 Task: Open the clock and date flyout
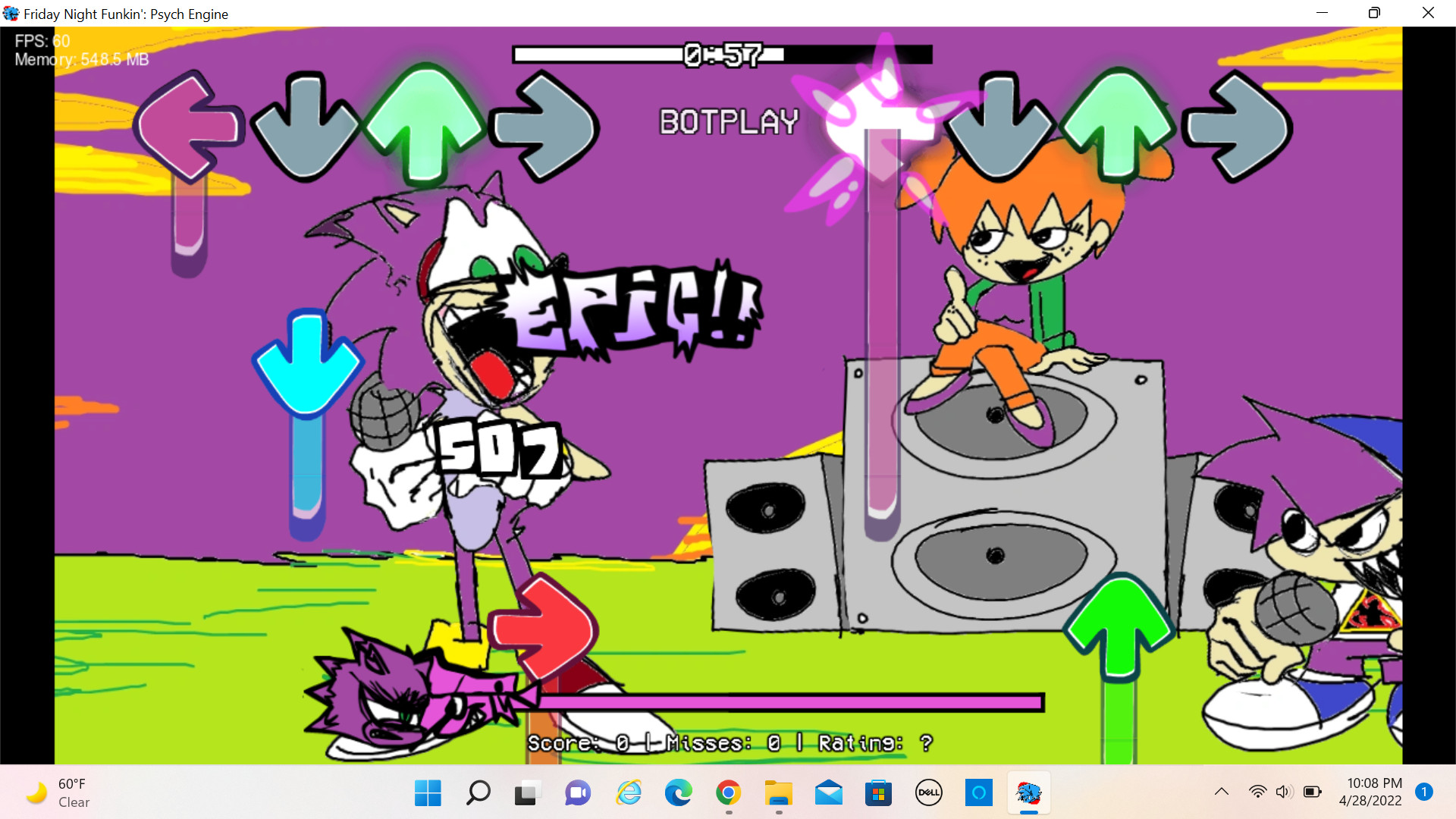[x=1371, y=792]
